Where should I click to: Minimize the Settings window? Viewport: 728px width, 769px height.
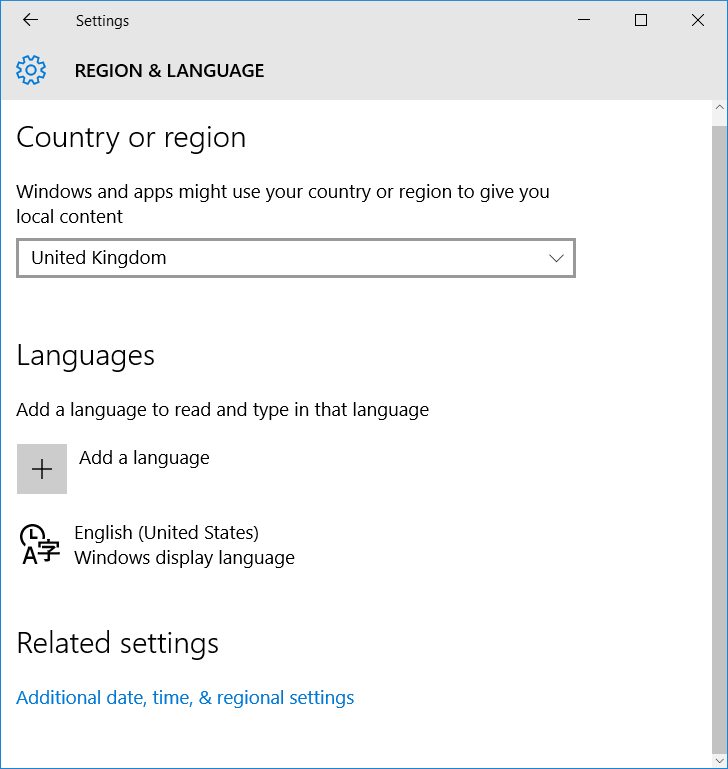pyautogui.click(x=584, y=20)
